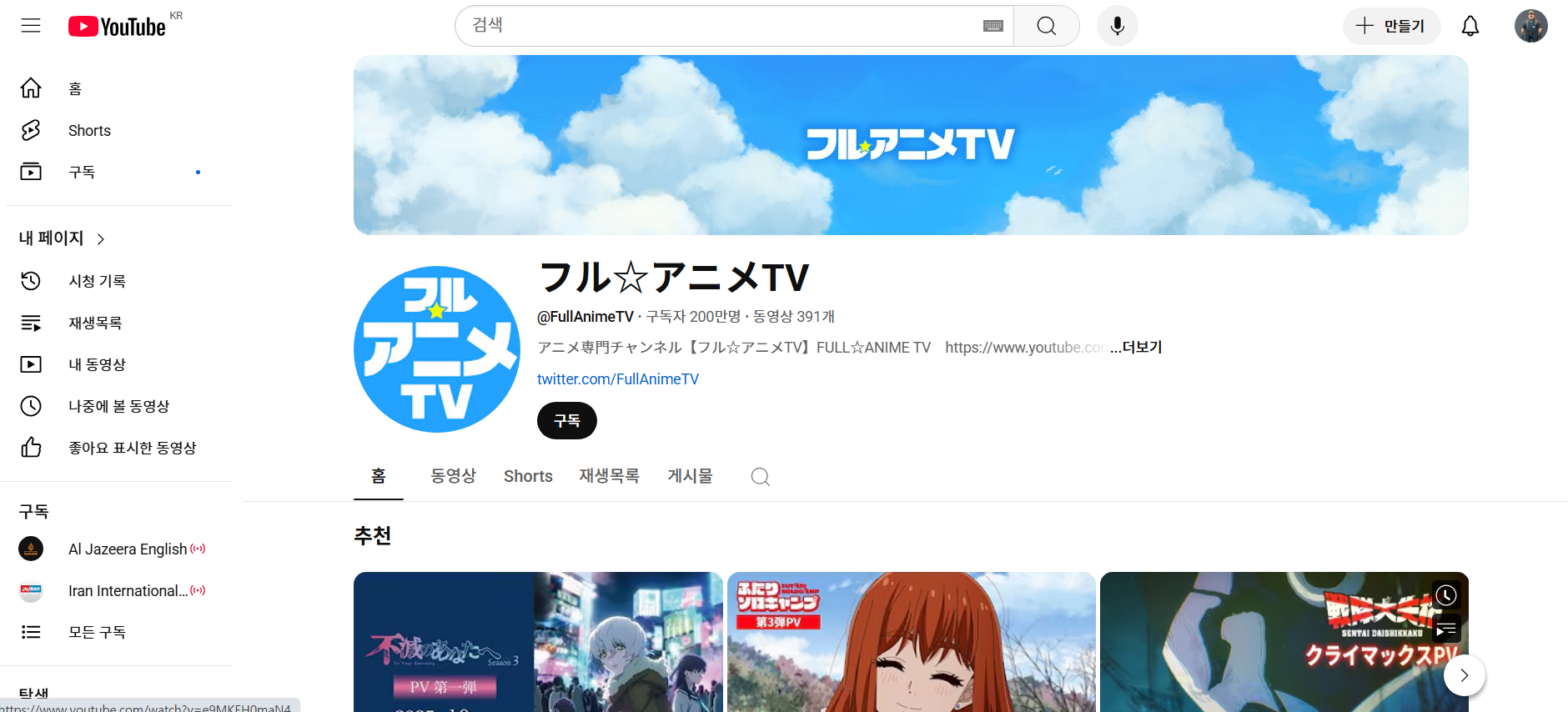Open Al Jazeera English subscription
Image resolution: width=1568 pixels, height=712 pixels.
coord(118,549)
